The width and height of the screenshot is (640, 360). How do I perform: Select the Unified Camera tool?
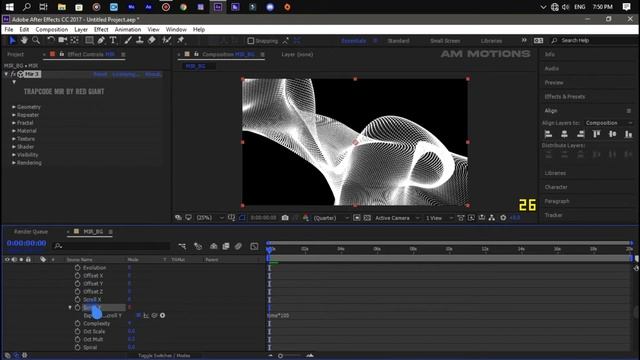(x=62, y=40)
